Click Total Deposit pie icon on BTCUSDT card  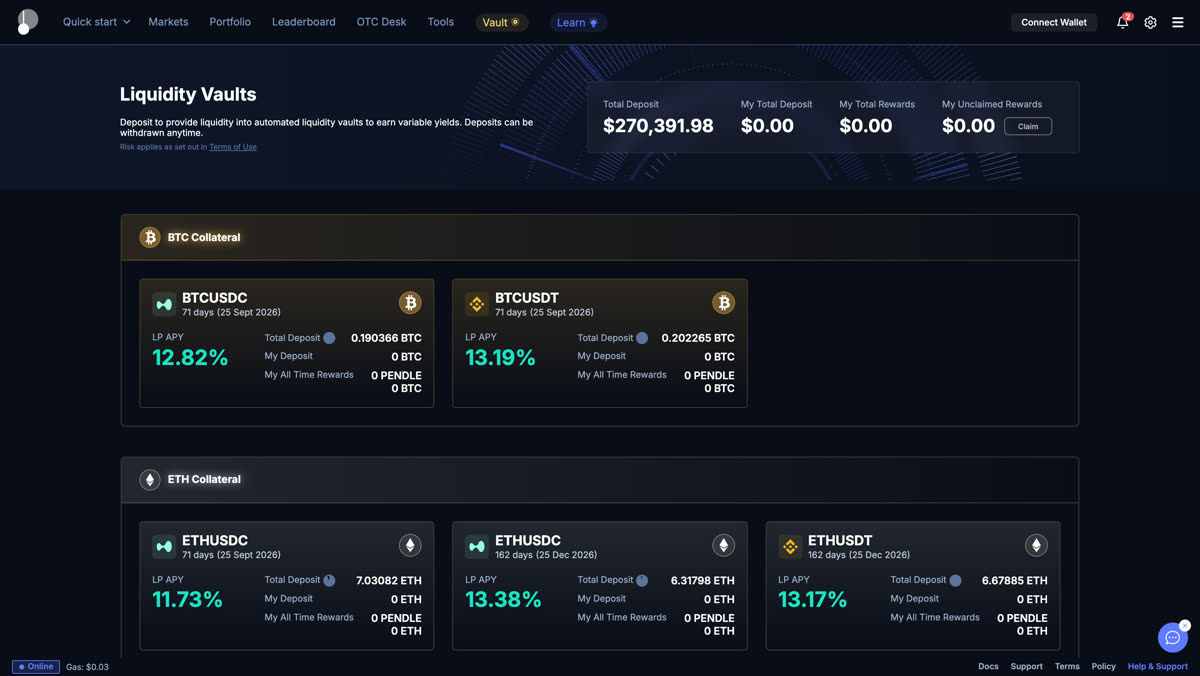642,338
